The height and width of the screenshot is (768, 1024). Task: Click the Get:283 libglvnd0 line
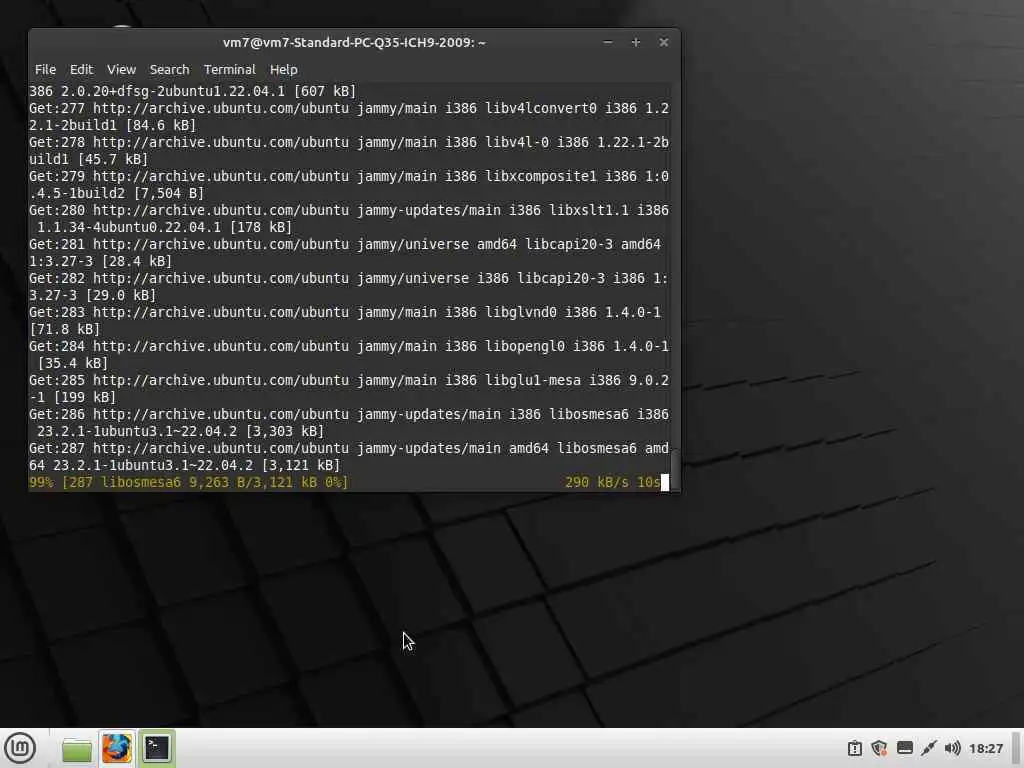pyautogui.click(x=345, y=320)
